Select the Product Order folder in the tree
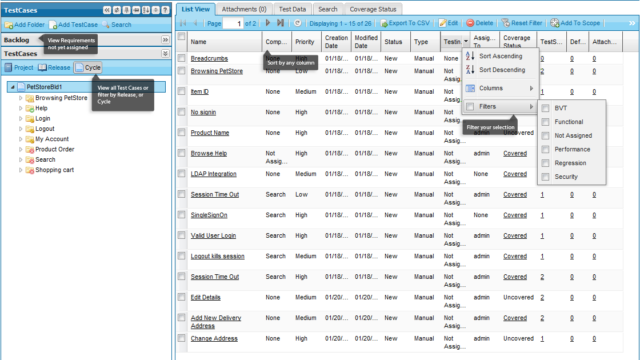This screenshot has height=360, width=640. [x=55, y=149]
